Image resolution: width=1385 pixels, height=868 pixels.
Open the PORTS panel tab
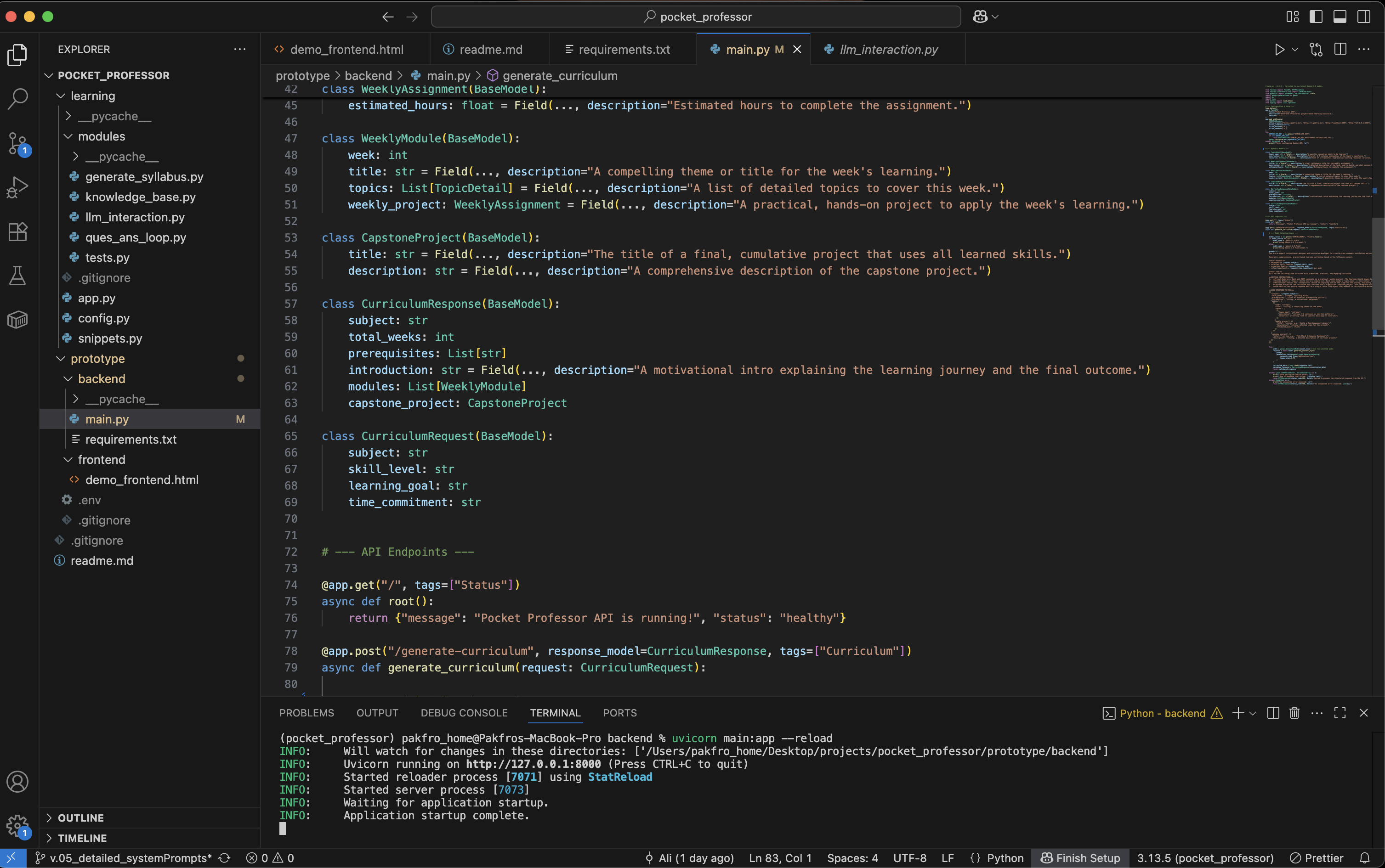tap(620, 713)
